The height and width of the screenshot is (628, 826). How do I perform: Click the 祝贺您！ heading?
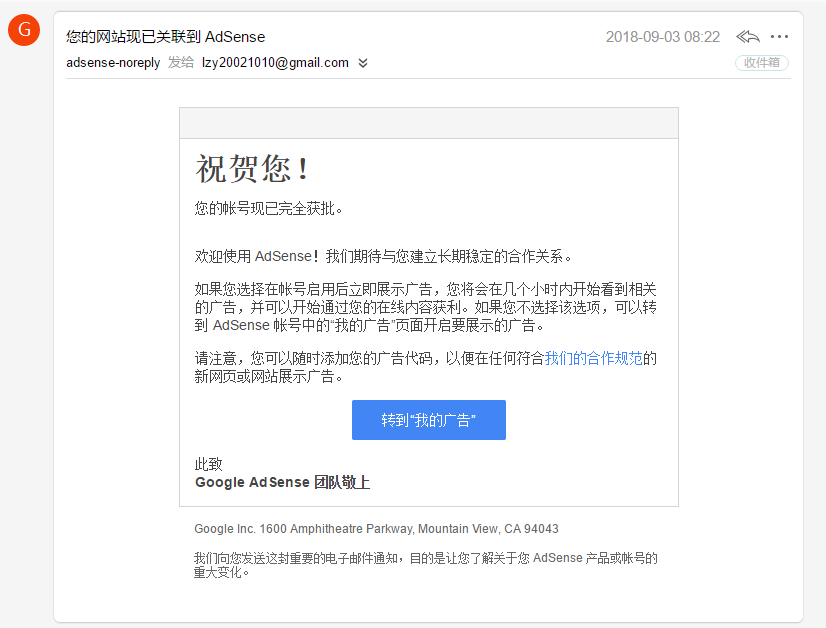point(252,169)
